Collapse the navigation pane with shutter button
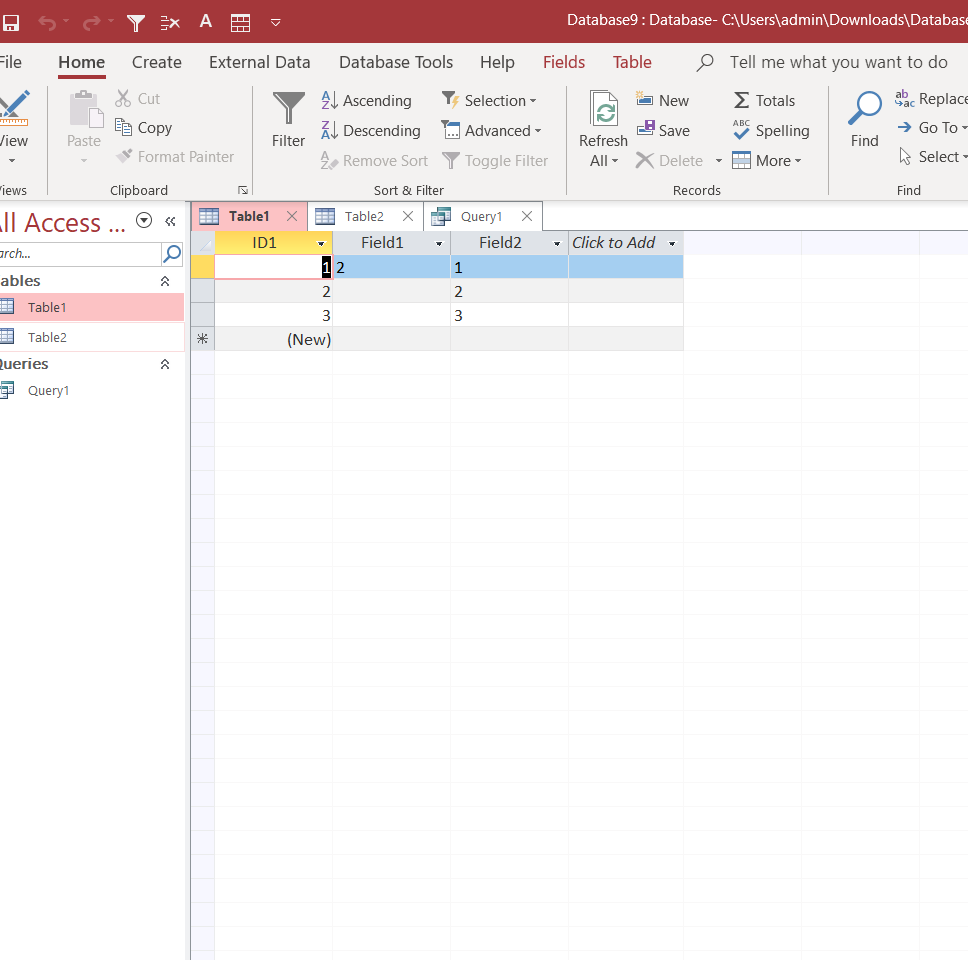 [x=170, y=221]
